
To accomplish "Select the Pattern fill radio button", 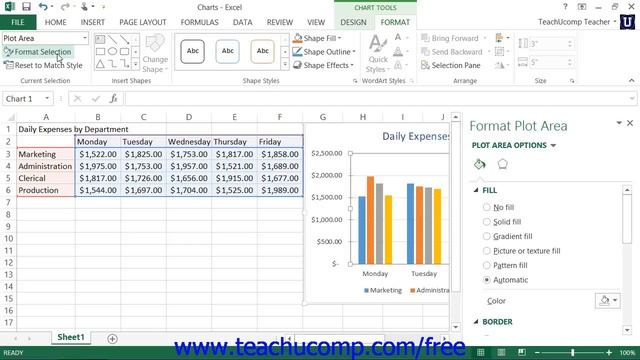I will (x=486, y=265).
